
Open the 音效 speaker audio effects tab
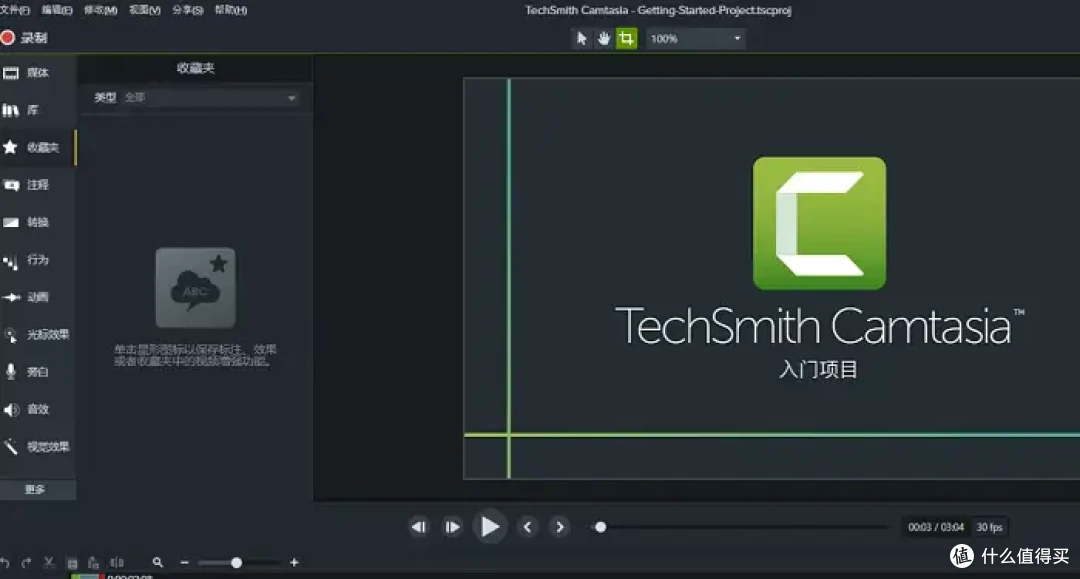[x=37, y=409]
